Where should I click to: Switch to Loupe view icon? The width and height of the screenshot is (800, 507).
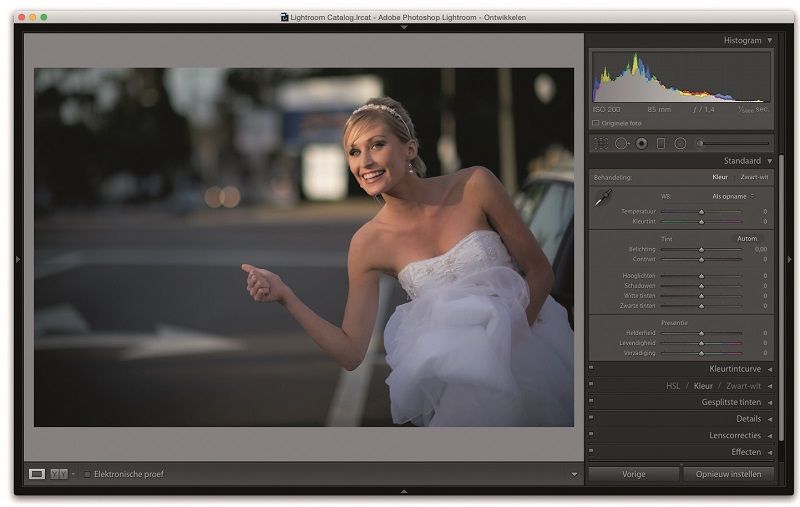37,474
